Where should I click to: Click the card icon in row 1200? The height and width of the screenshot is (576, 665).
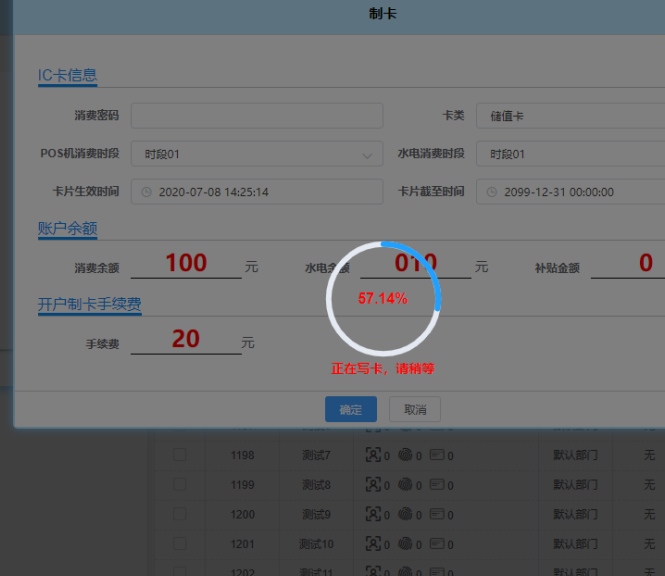pos(437,514)
